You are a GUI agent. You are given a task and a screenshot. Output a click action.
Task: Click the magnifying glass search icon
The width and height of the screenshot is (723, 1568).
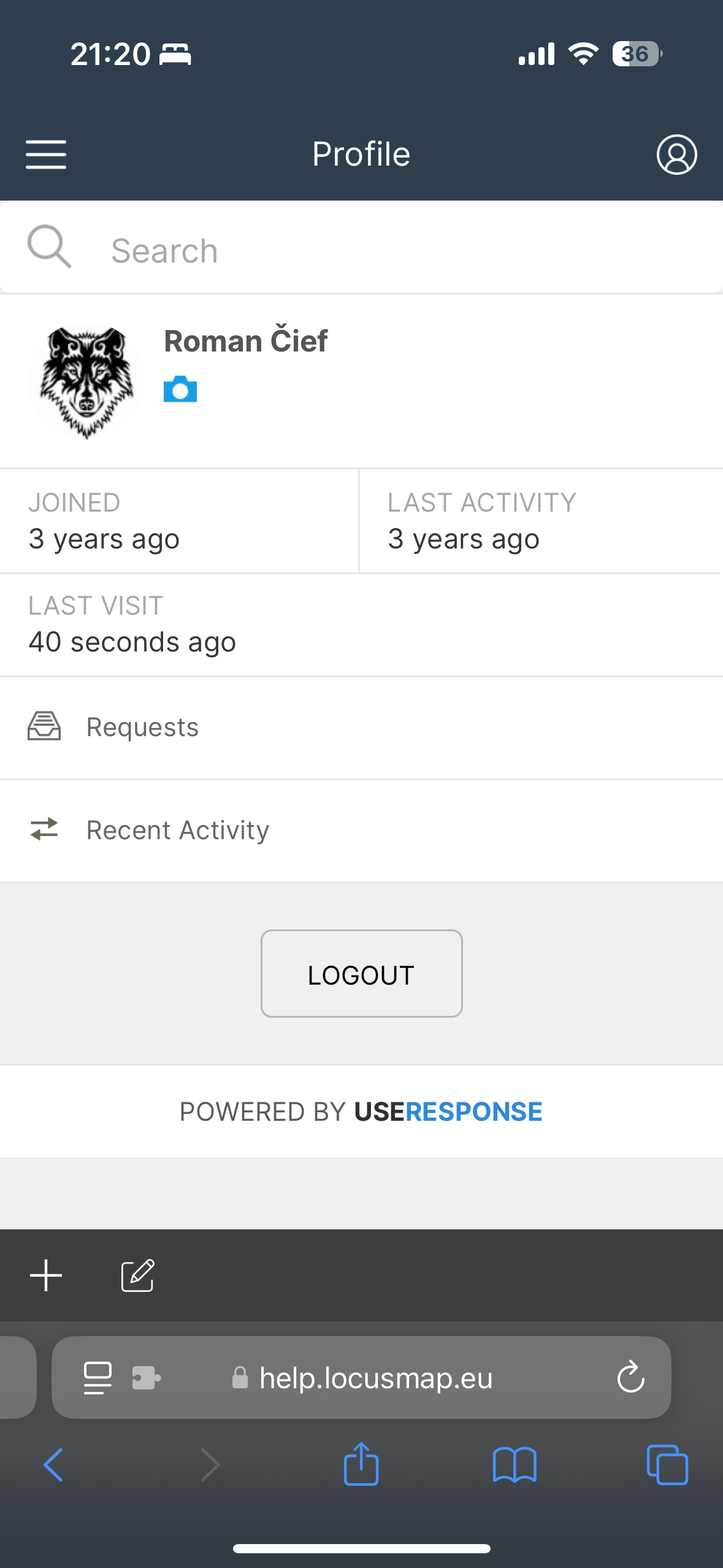(49, 247)
